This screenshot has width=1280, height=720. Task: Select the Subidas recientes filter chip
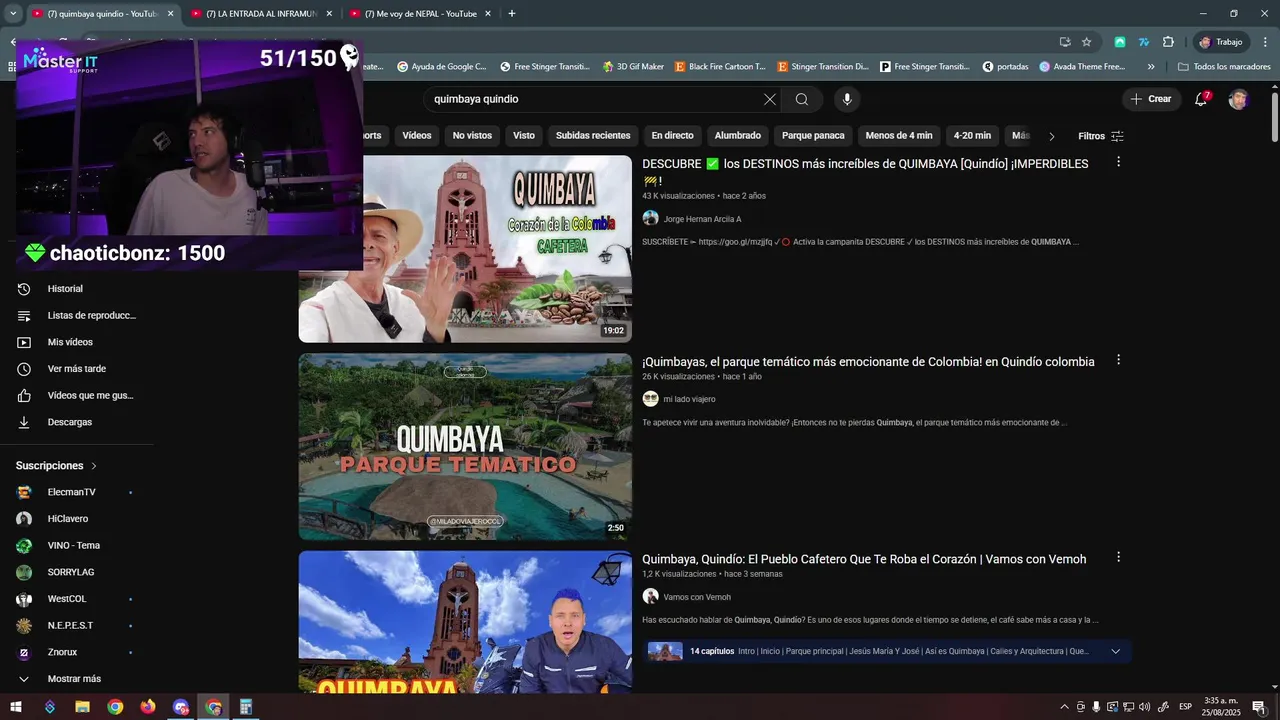point(593,136)
